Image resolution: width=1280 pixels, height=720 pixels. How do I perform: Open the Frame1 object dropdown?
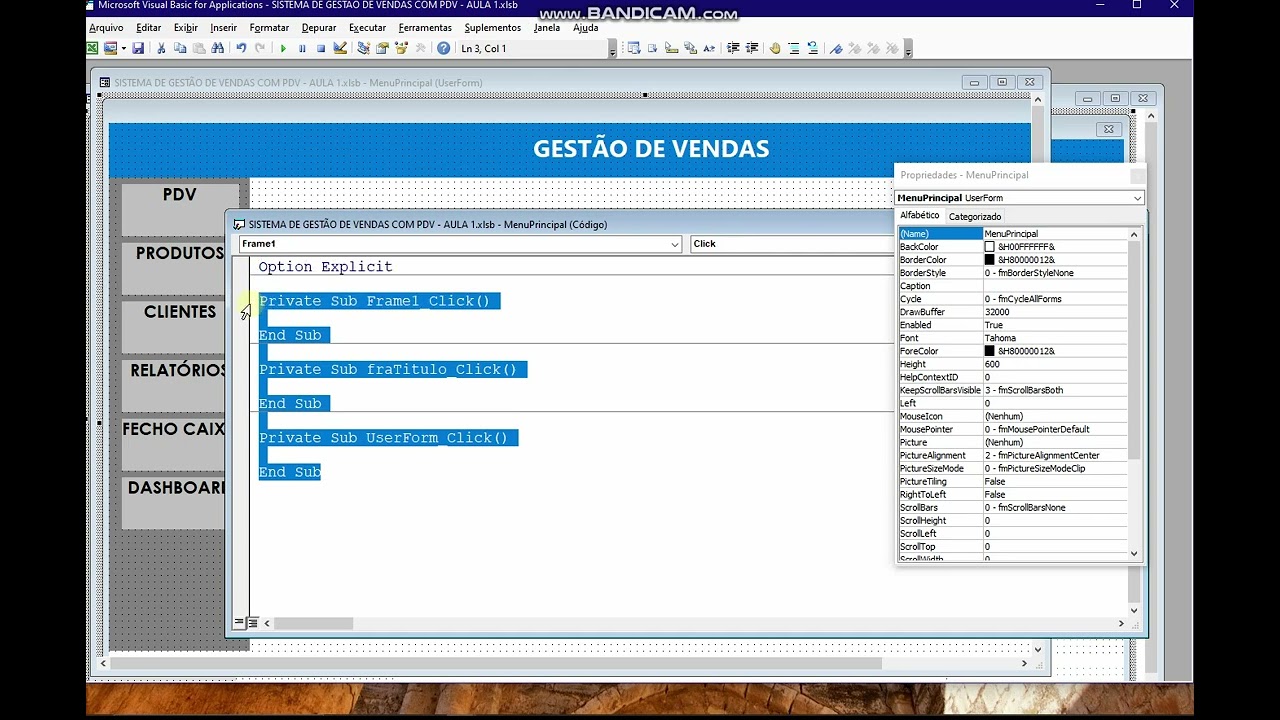coord(675,244)
